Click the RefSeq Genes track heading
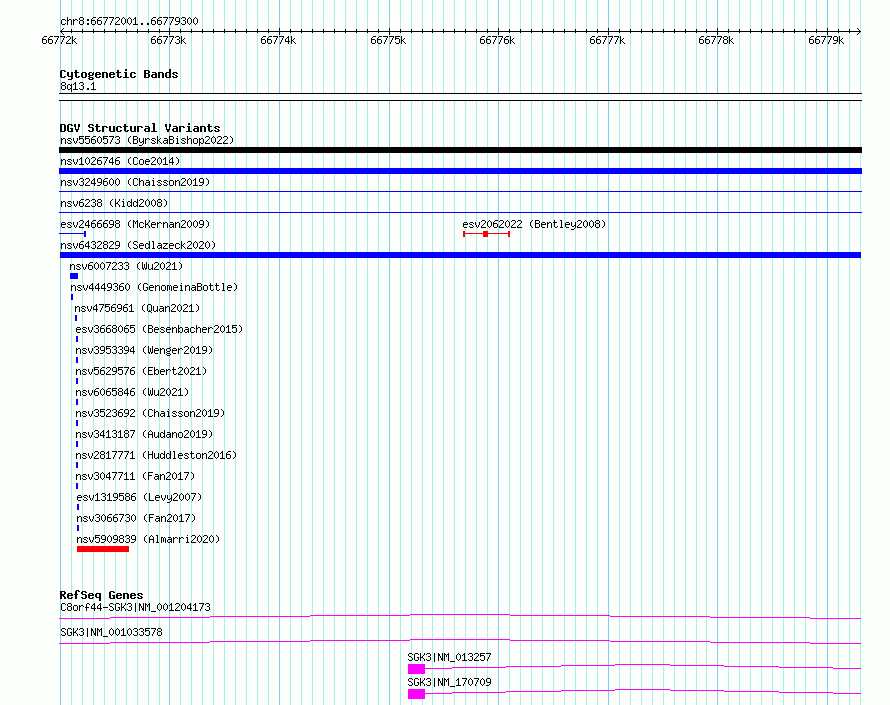Image resolution: width=890 pixels, height=705 pixels. pyautogui.click(x=101, y=595)
